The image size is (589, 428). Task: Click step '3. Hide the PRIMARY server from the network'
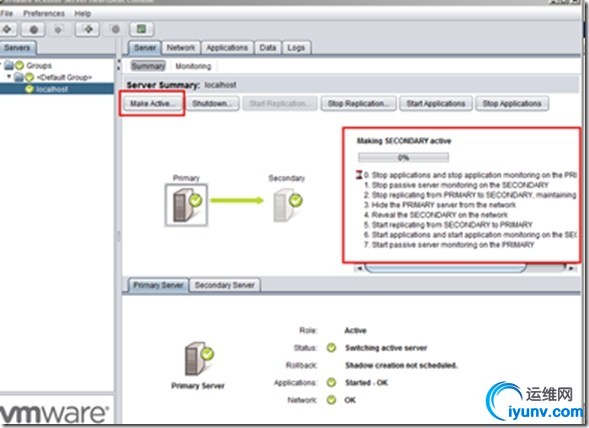(440, 205)
